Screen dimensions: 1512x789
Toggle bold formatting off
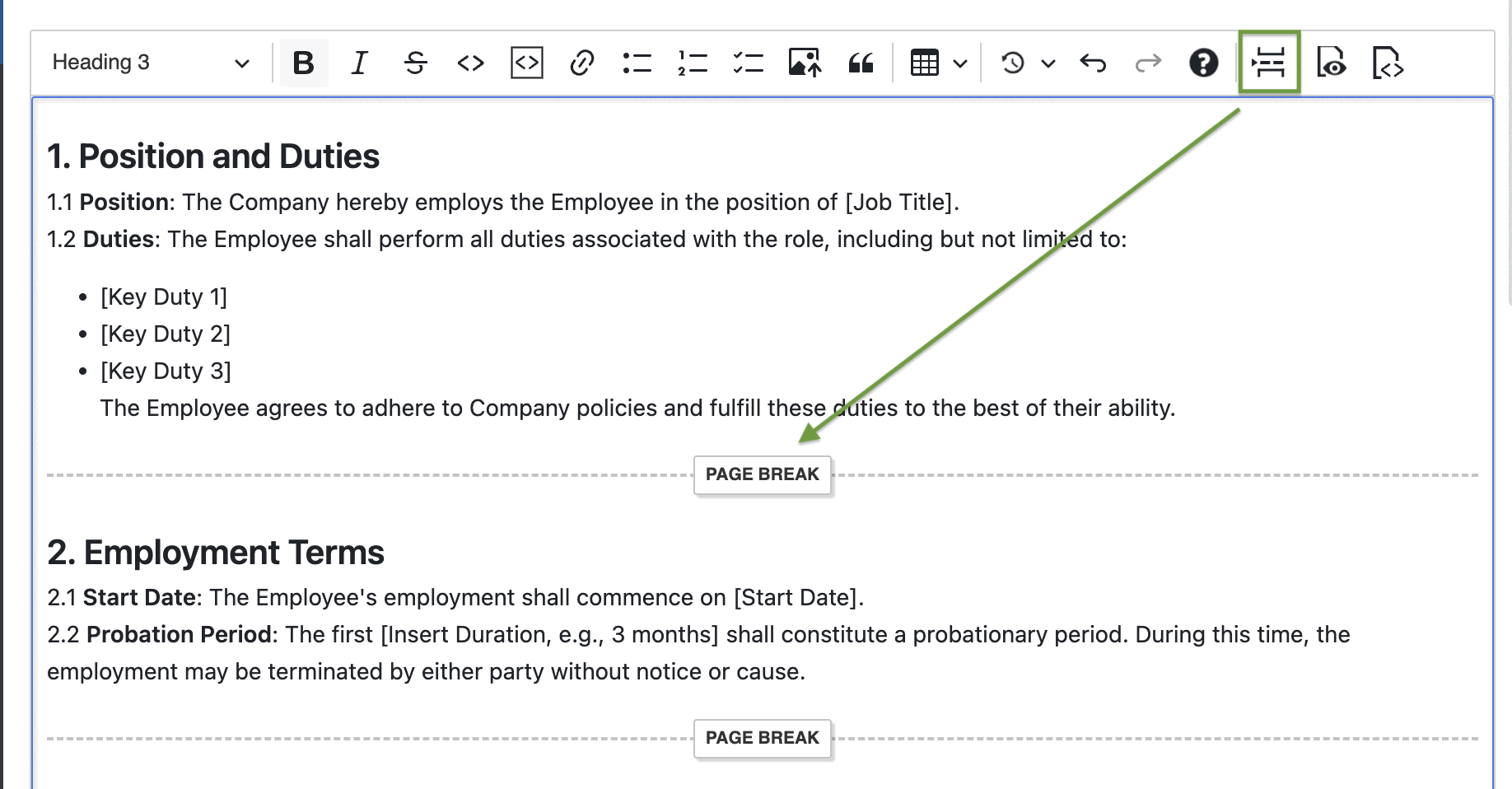click(x=304, y=62)
